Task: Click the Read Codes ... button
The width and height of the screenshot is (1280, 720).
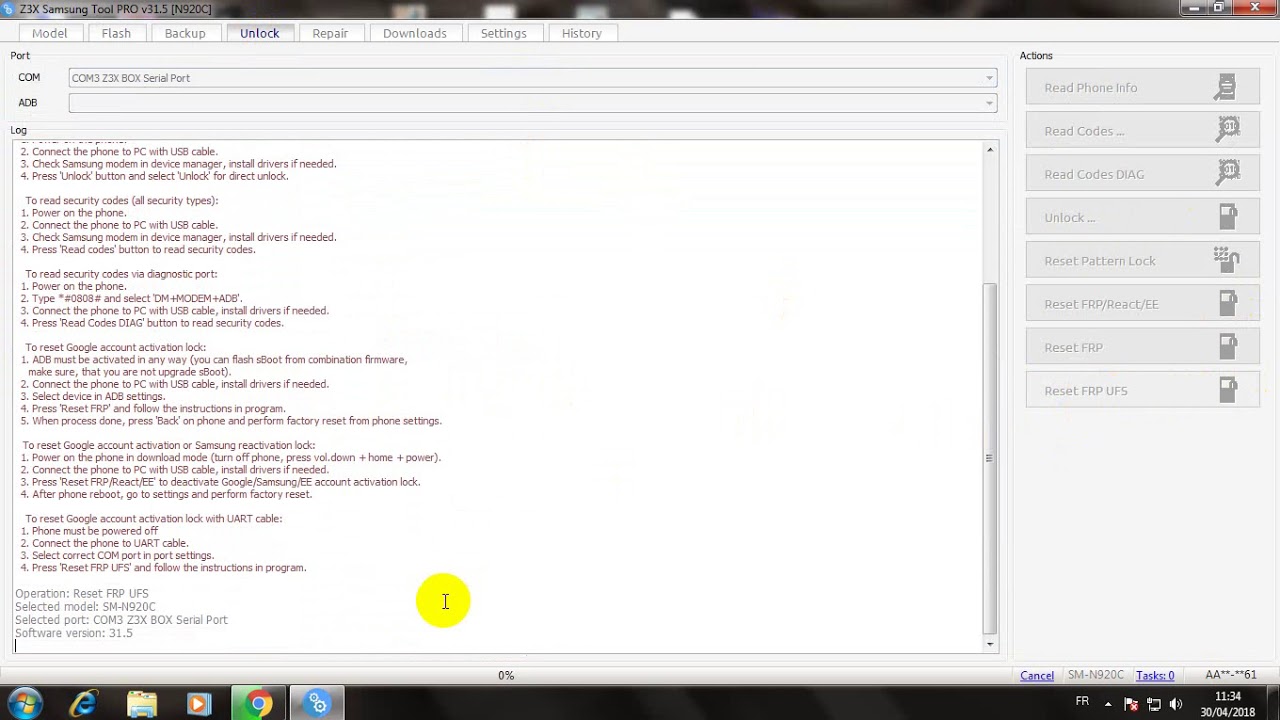Action: (x=1142, y=131)
